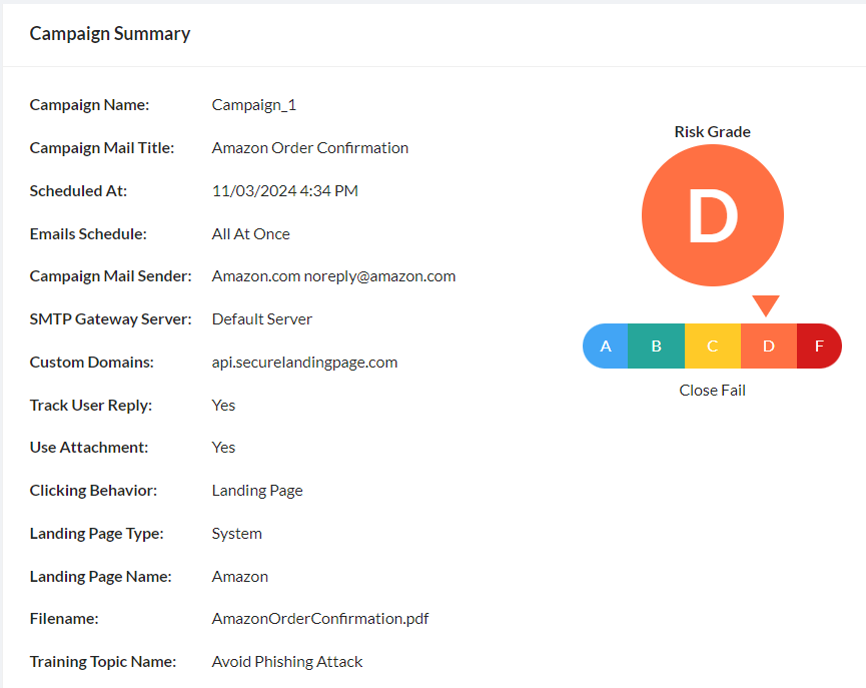The height and width of the screenshot is (688, 866).
Task: Click the Risk Grade heading
Action: 712,131
